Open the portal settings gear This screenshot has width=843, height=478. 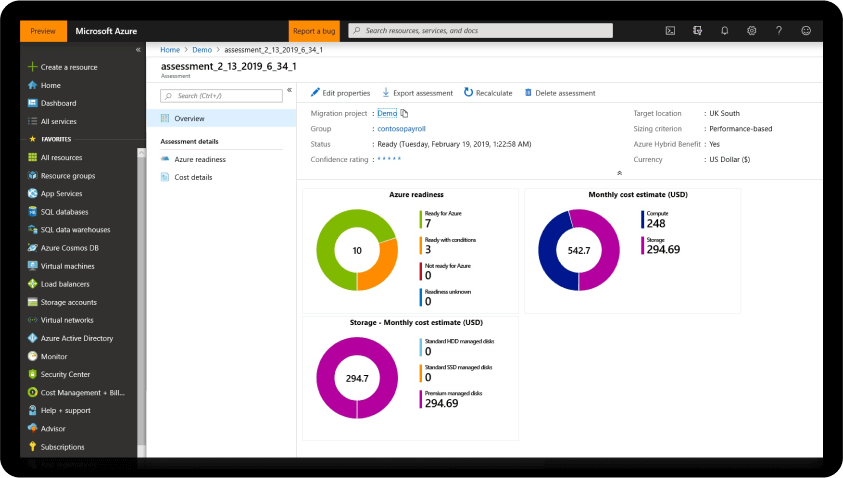tap(751, 31)
